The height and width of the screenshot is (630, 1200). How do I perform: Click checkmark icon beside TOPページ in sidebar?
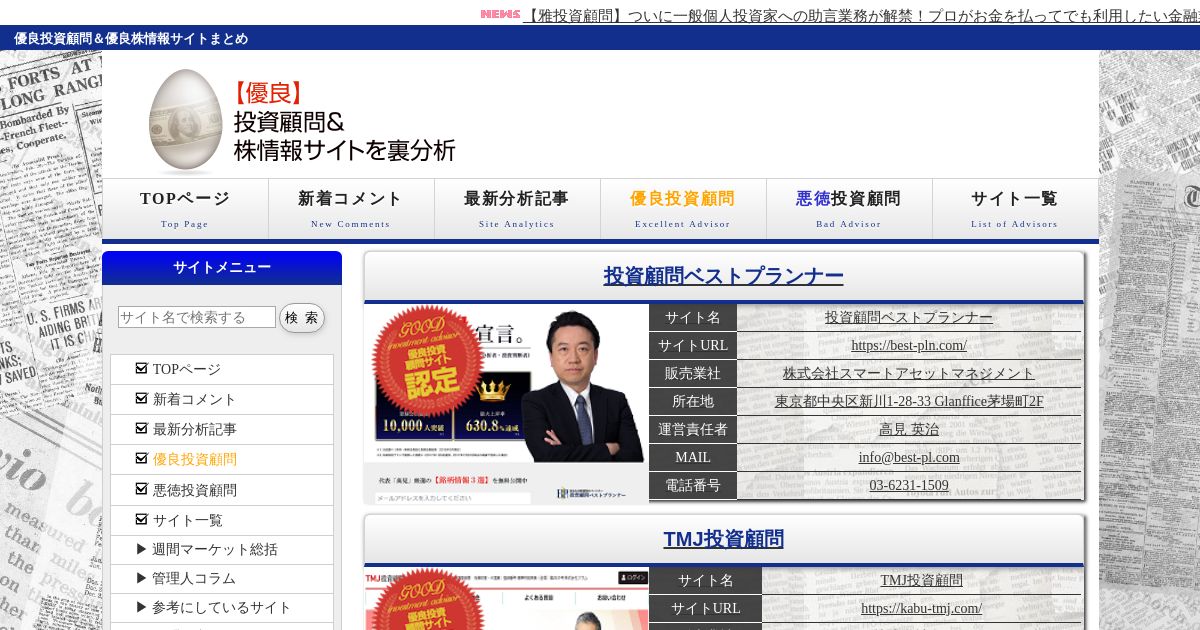click(141, 368)
